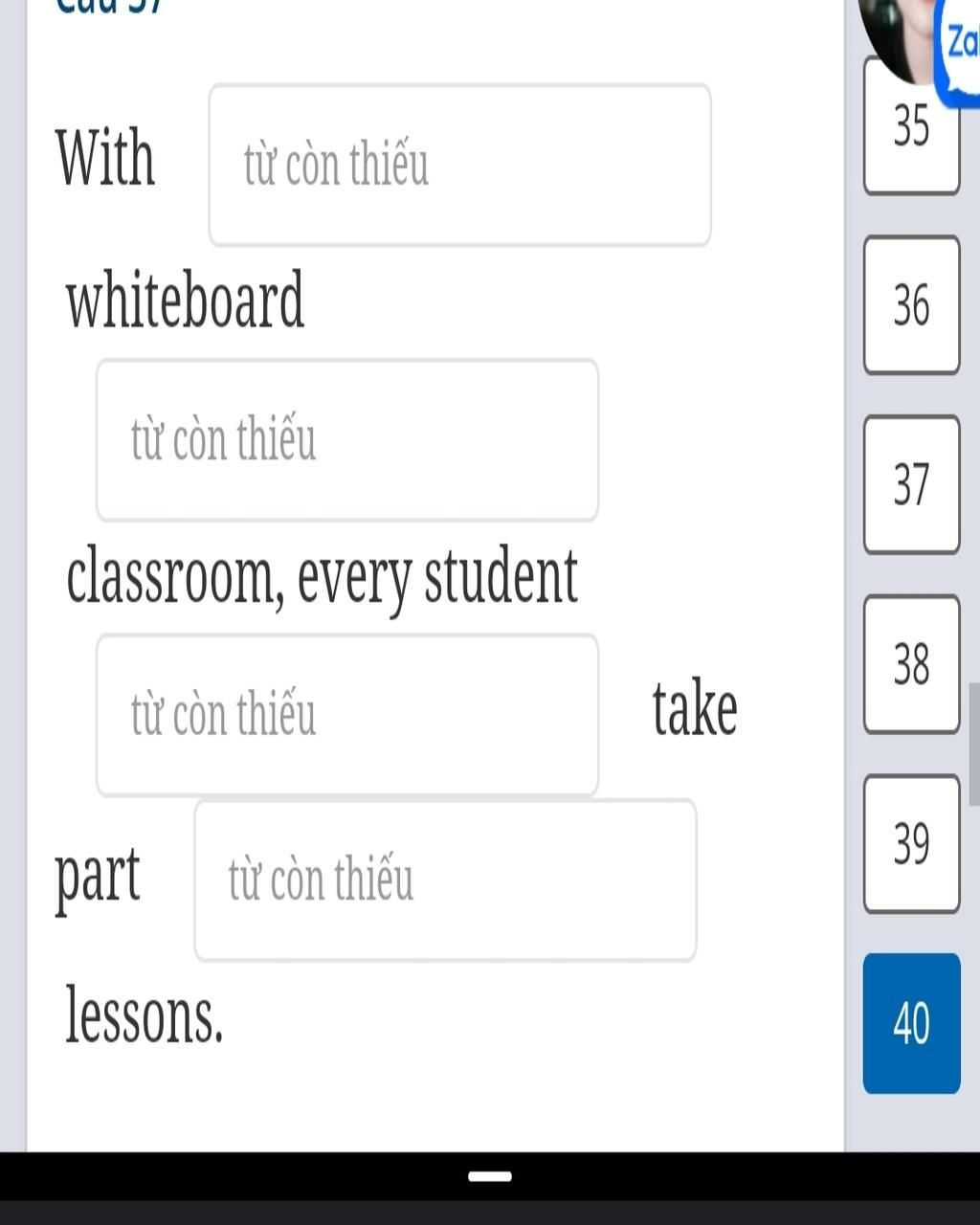Focus the blank field below "whiteboard"
Viewport: 980px width, 1225px height.
(x=347, y=440)
